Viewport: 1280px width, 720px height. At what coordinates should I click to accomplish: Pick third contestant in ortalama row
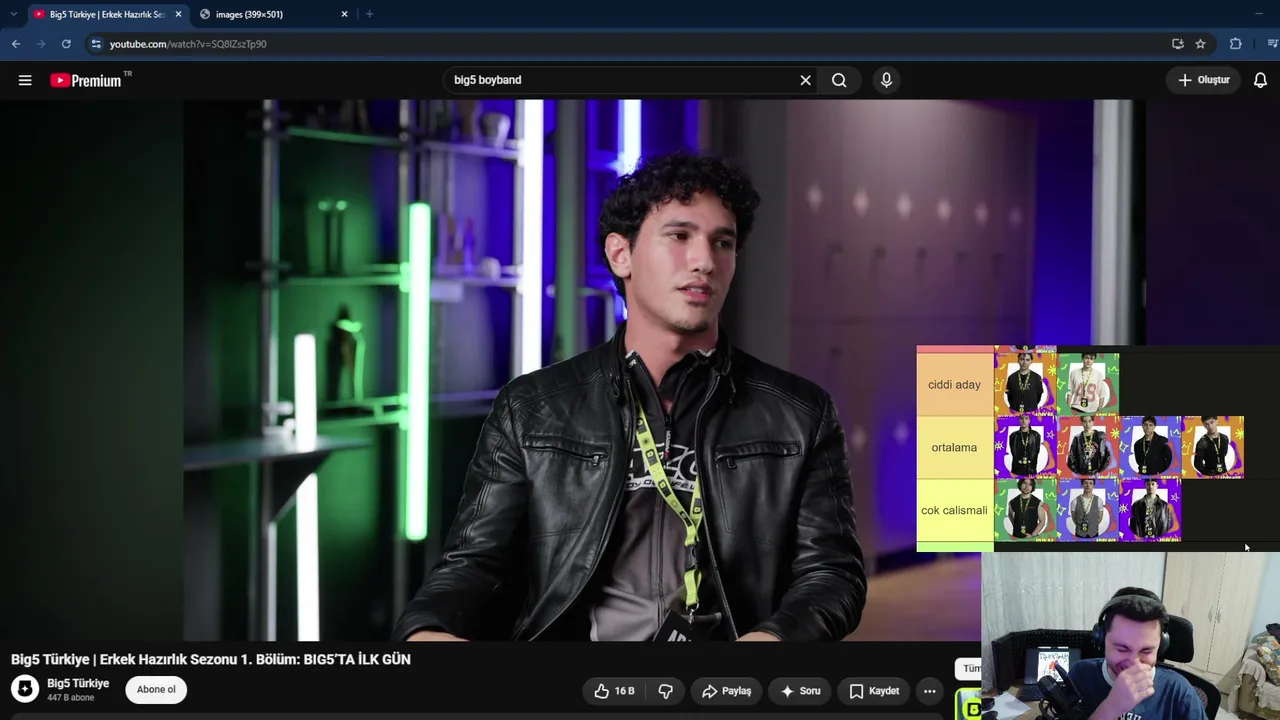pos(1150,447)
